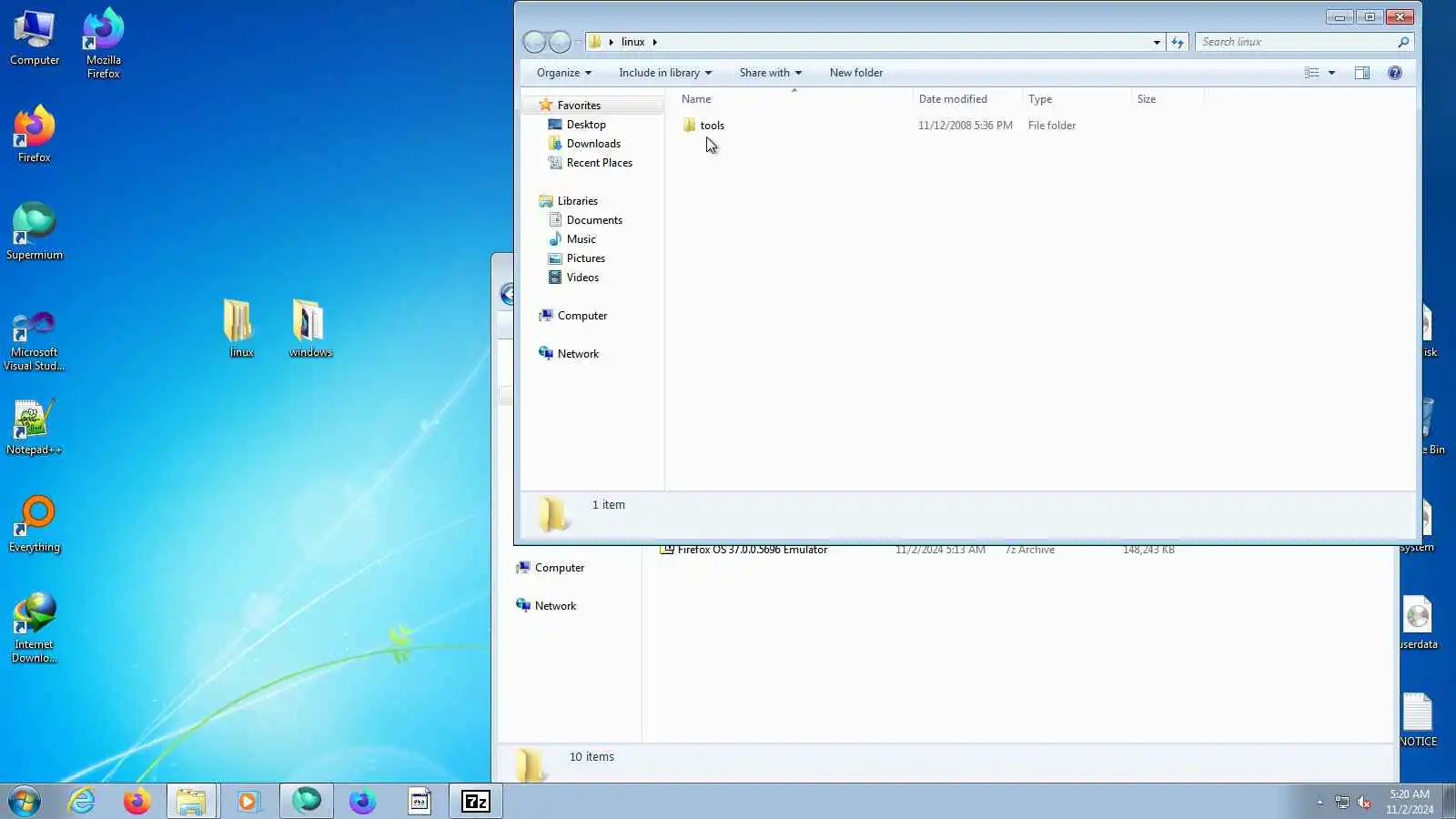Sort files by the Name column
The height and width of the screenshot is (819, 1456).
point(794,99)
